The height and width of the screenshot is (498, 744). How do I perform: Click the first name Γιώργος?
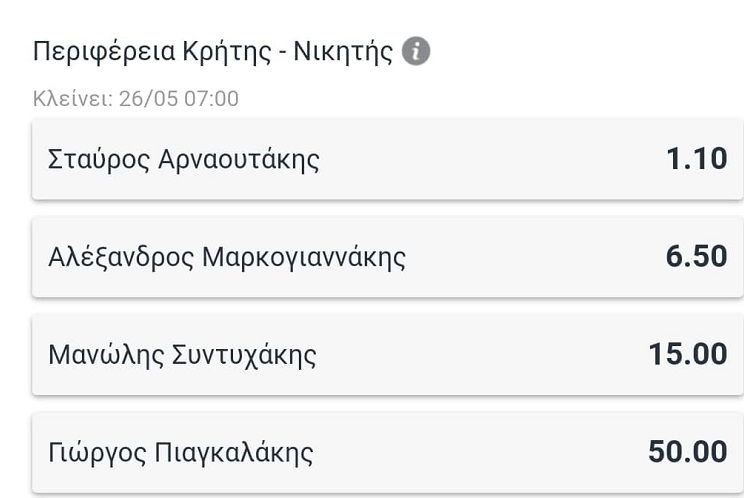(97, 453)
